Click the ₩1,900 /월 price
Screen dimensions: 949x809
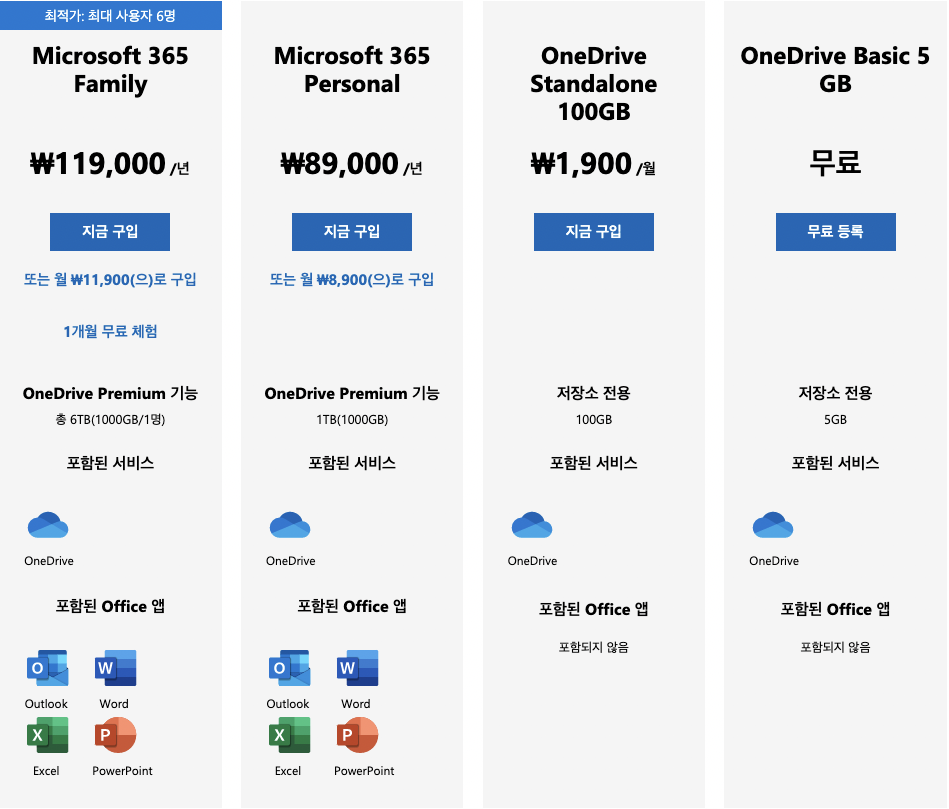tap(594, 164)
